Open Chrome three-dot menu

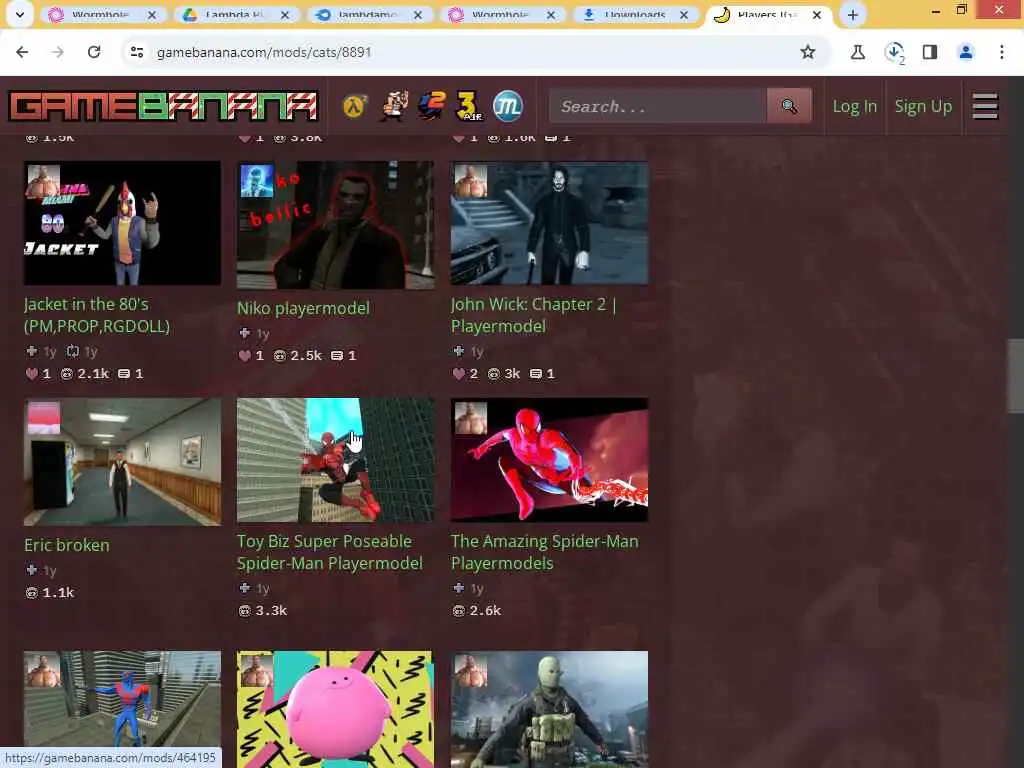tap(1002, 52)
